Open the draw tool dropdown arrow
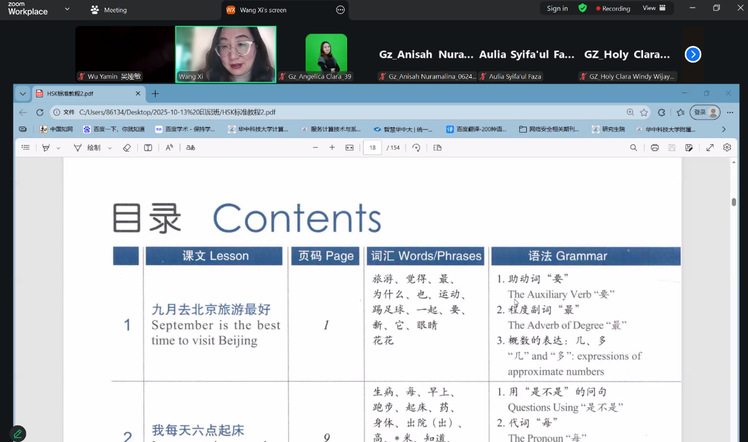Screen dimensions: 748x442 (x=108, y=148)
